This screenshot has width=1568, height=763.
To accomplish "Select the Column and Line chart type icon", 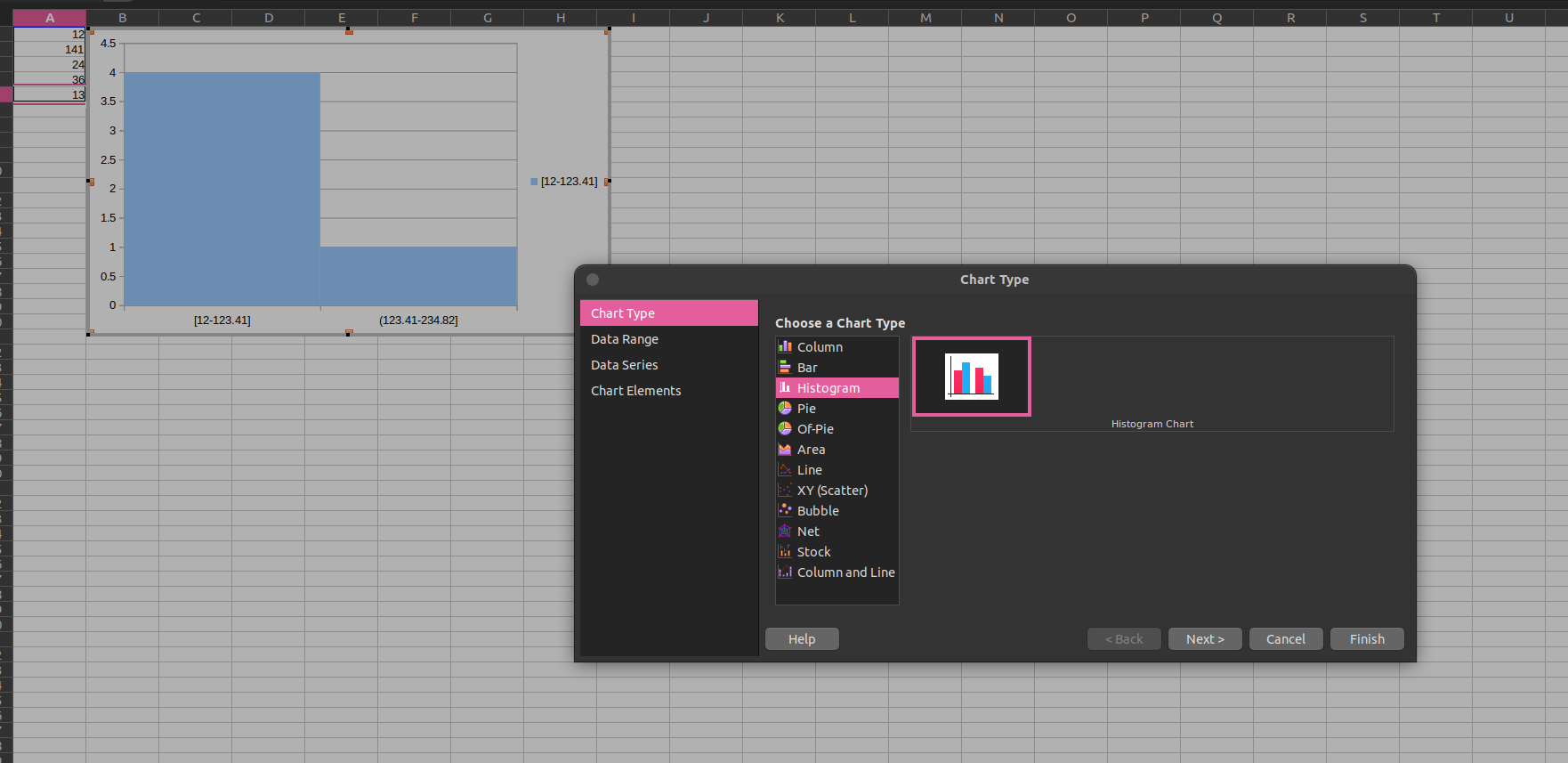I will (785, 572).
